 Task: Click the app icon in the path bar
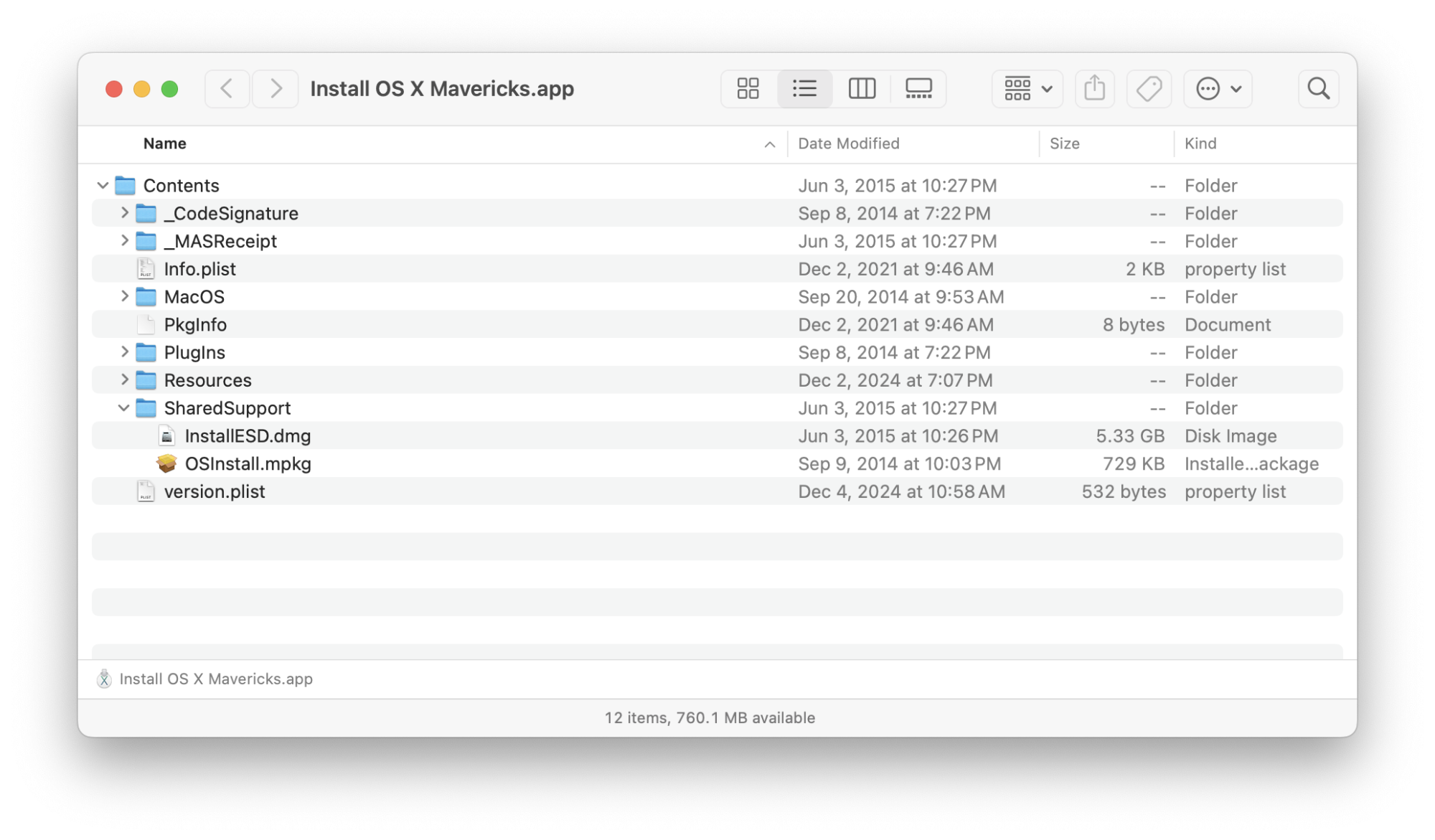[105, 679]
